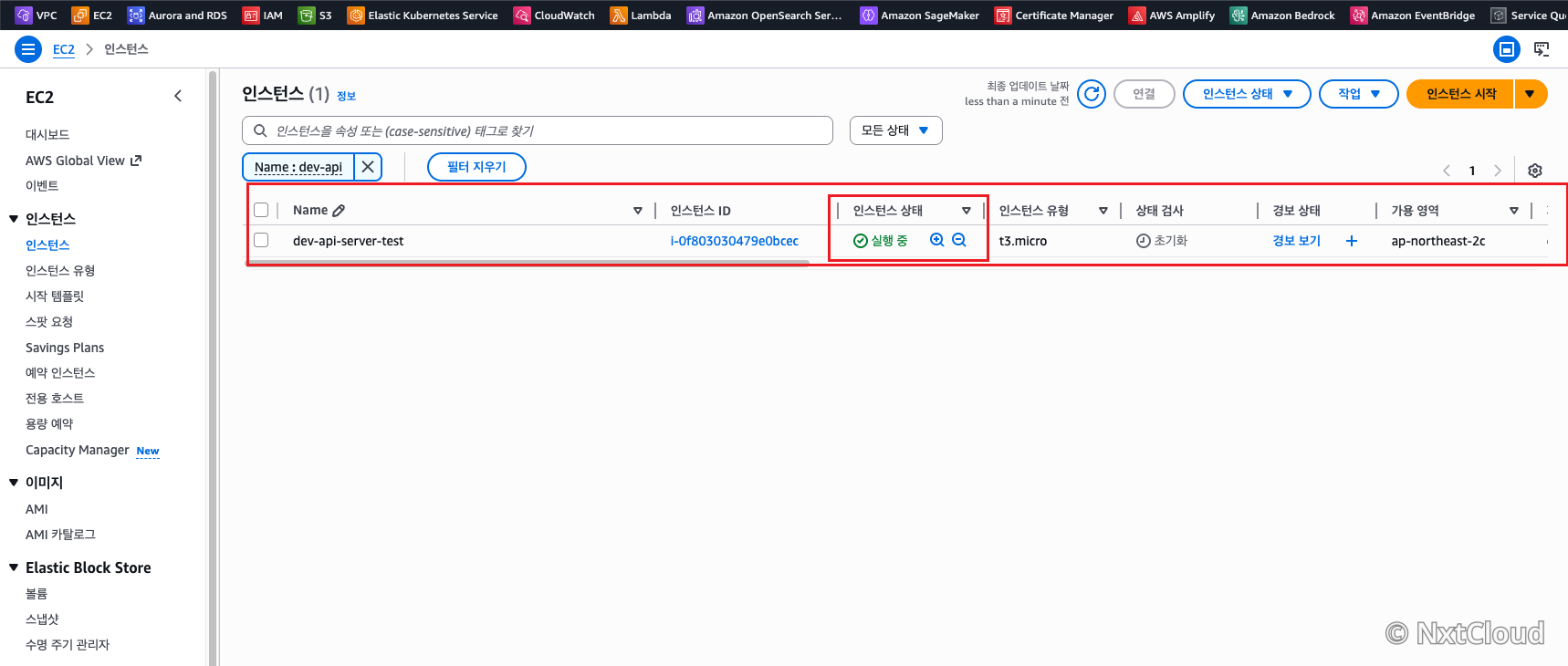
Task: Click the 연결 button
Action: pyautogui.click(x=1145, y=94)
